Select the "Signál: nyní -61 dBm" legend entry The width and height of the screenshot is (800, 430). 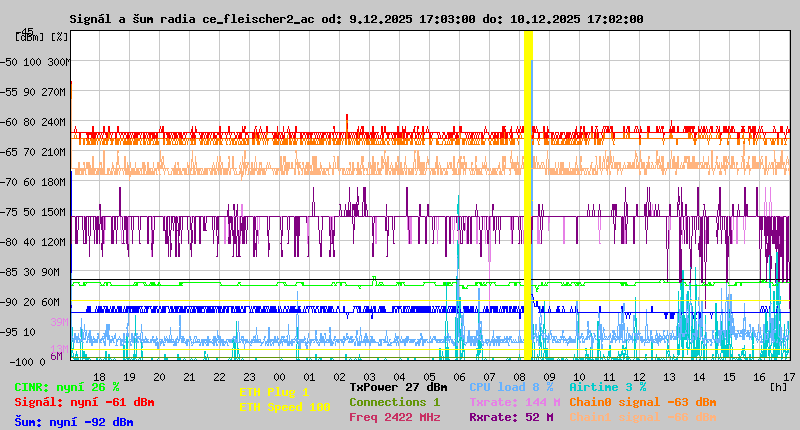tap(84, 402)
